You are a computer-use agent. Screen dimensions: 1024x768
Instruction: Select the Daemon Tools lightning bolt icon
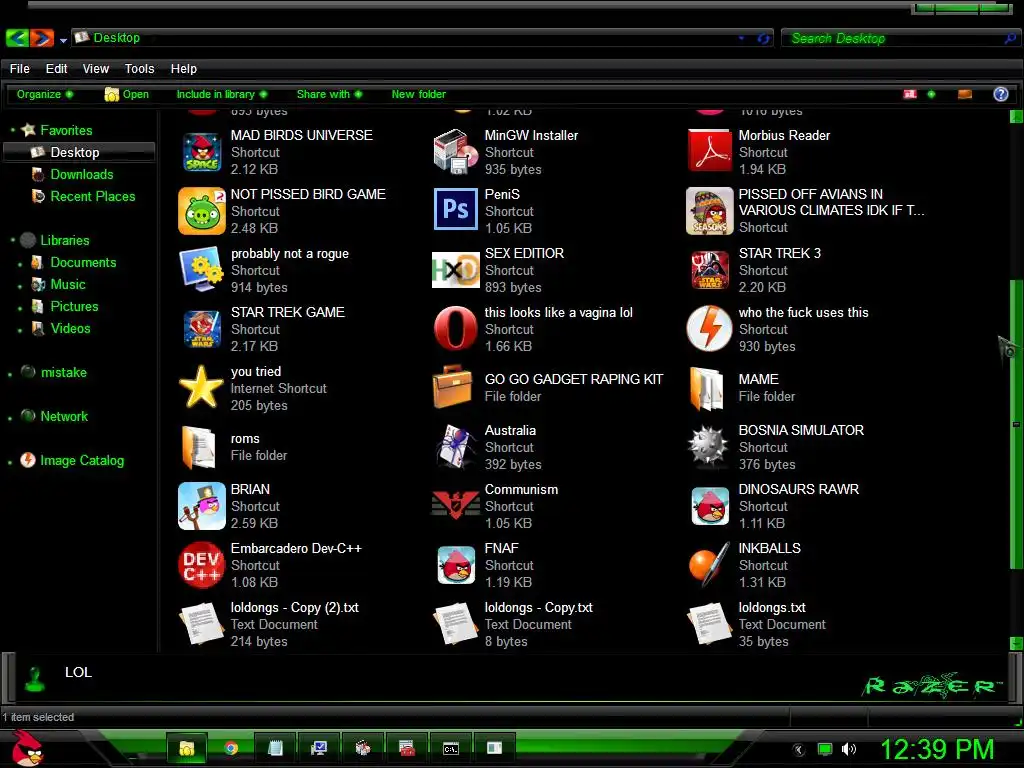pyautogui.click(x=710, y=328)
